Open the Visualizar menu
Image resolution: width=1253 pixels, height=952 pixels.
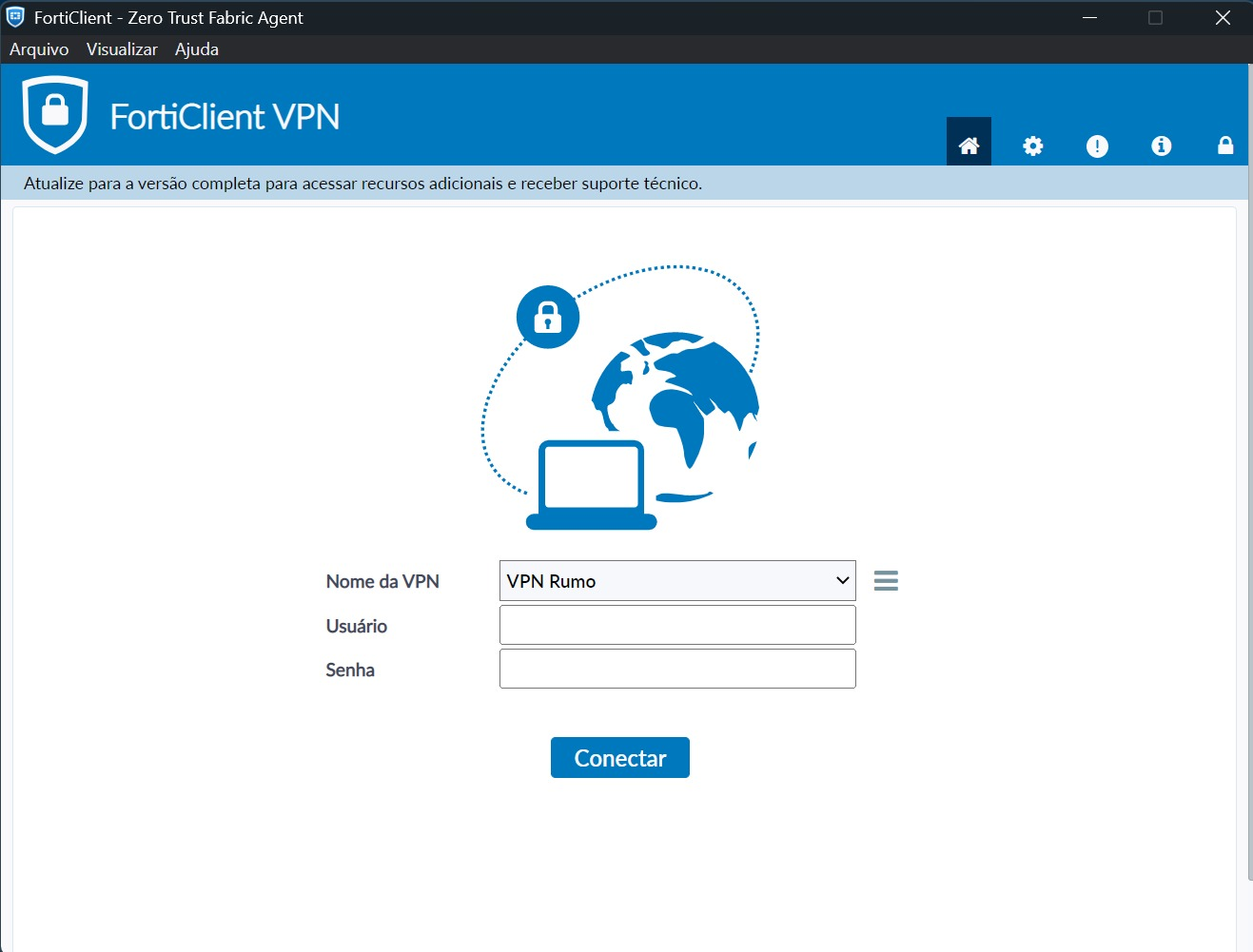(122, 49)
